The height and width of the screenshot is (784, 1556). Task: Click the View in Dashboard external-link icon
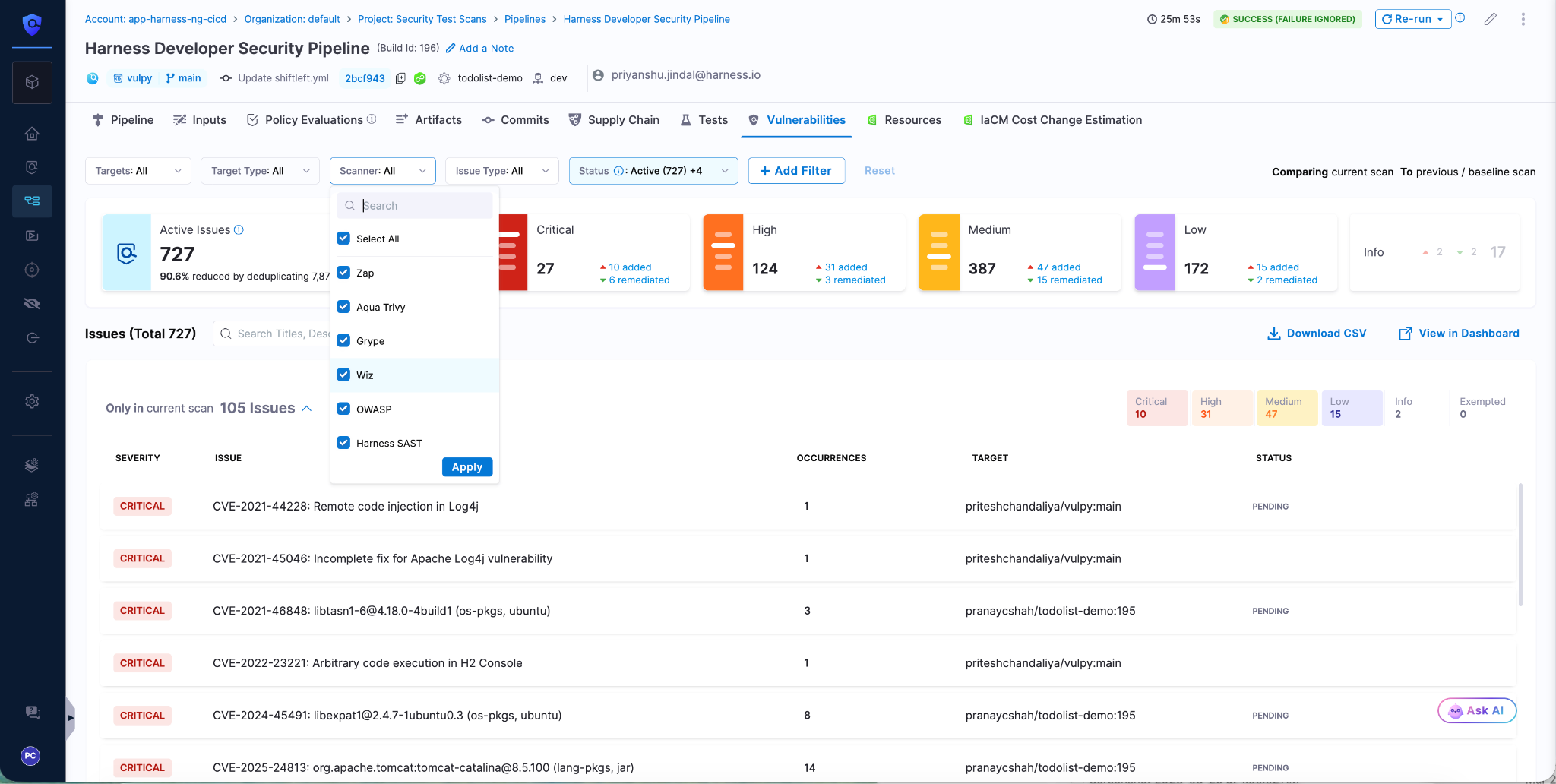1406,334
